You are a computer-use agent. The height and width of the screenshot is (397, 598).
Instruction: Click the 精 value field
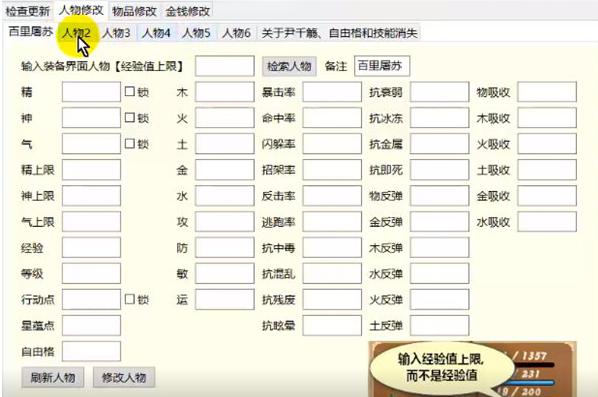click(x=91, y=92)
